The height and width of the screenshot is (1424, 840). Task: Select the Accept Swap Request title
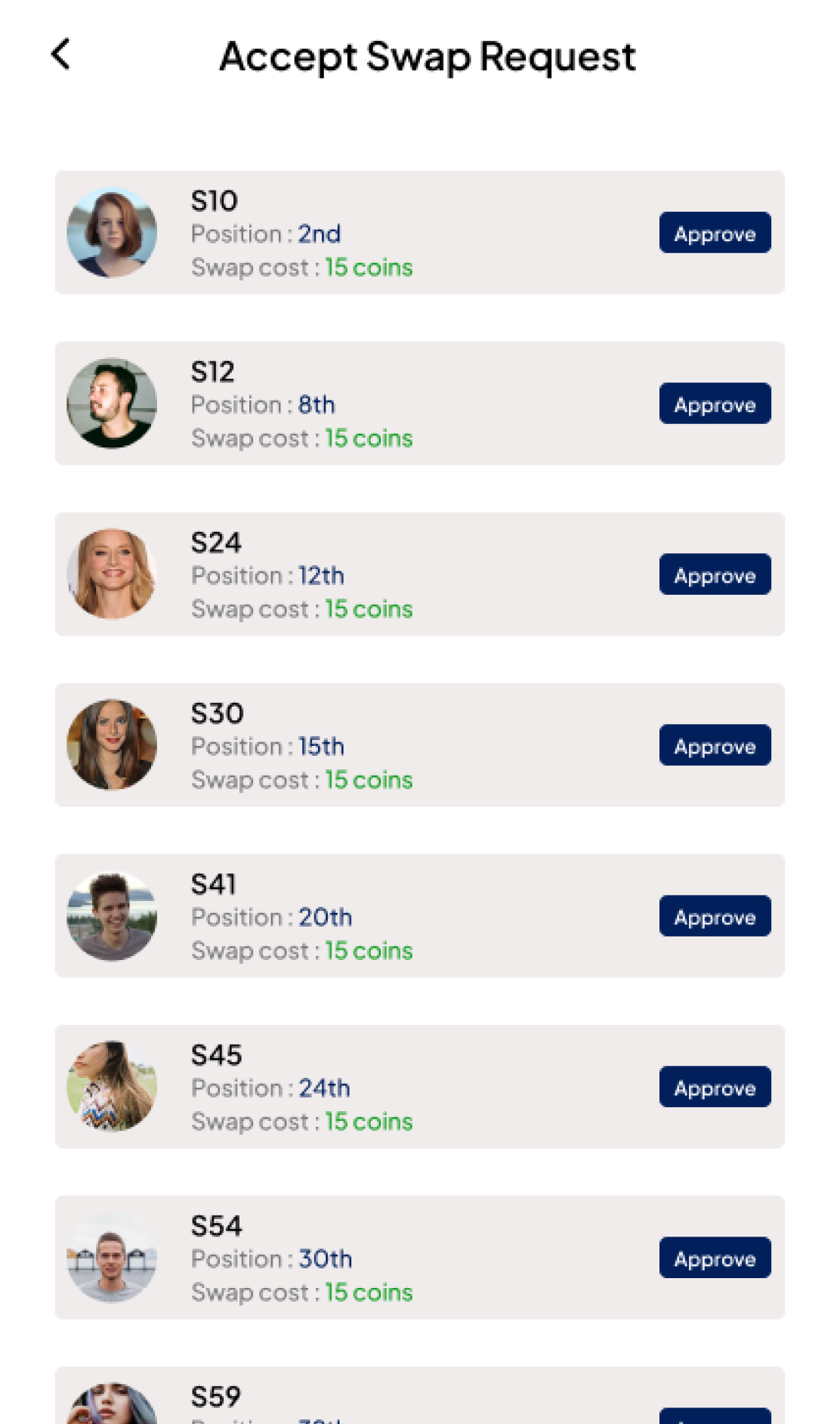pyautogui.click(x=428, y=56)
